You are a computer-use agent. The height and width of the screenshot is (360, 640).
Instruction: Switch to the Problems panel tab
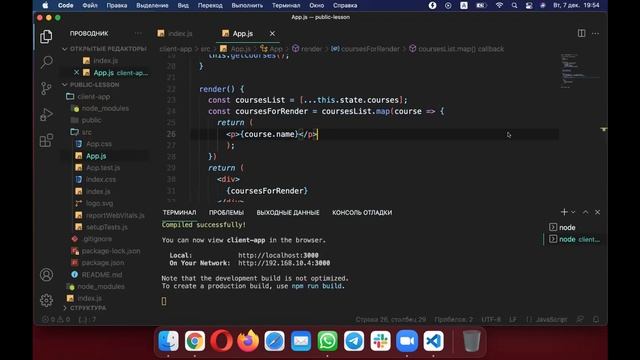(226, 212)
